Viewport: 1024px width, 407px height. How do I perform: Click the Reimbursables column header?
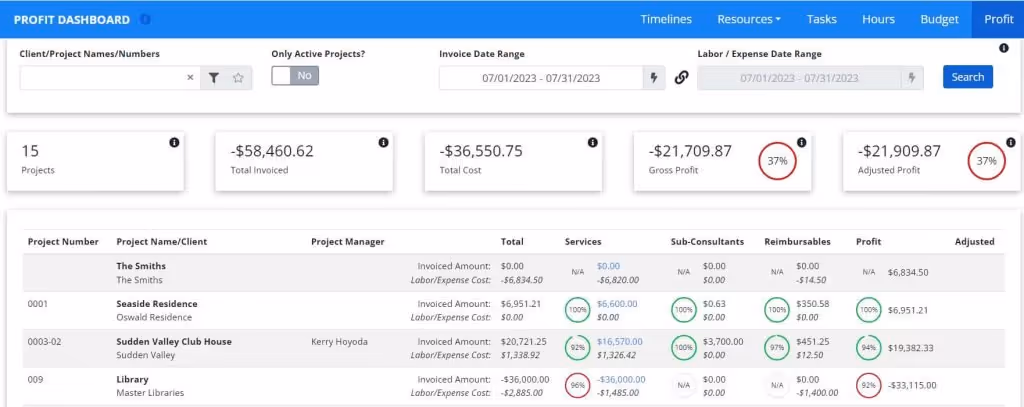click(x=797, y=242)
